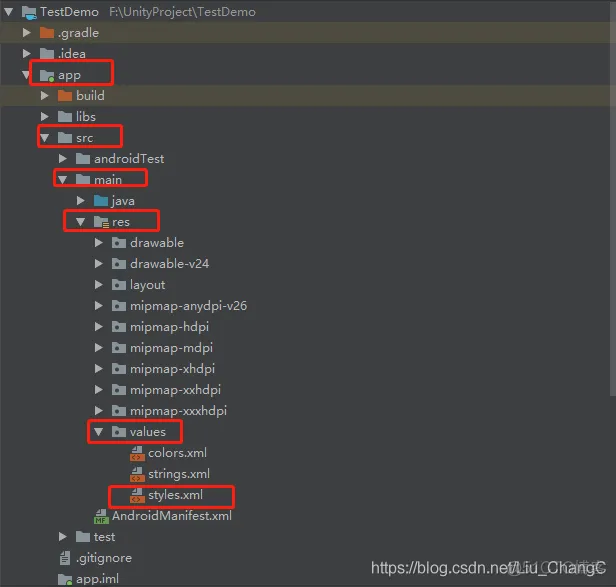Screen dimensions: 616x587
Task: Expand the .idea folder arrow
Action: [x=27, y=53]
